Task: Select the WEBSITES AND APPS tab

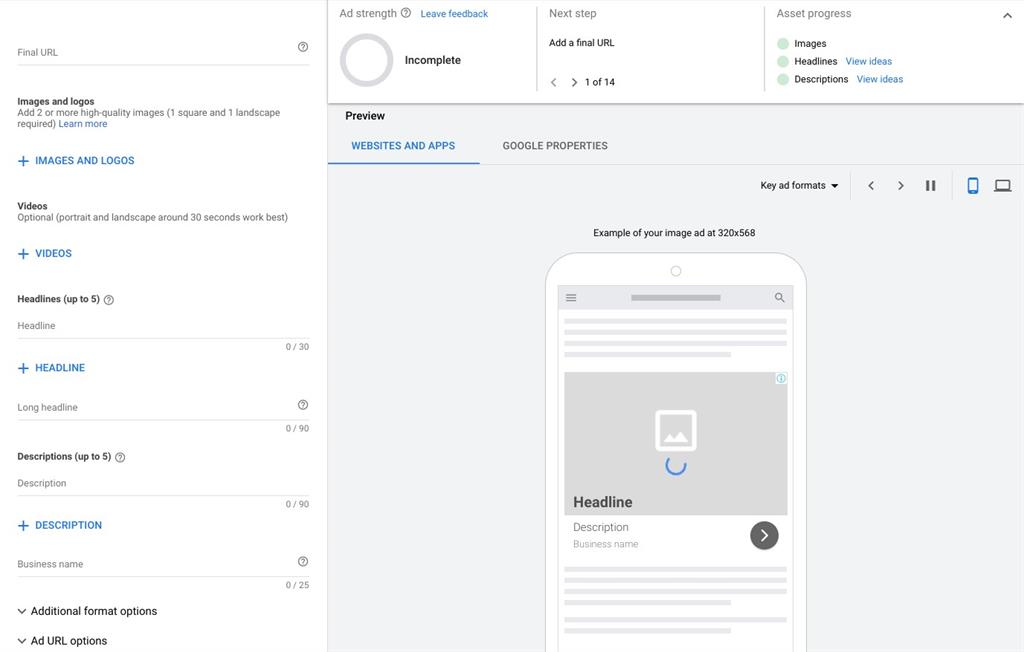Action: click(x=403, y=145)
